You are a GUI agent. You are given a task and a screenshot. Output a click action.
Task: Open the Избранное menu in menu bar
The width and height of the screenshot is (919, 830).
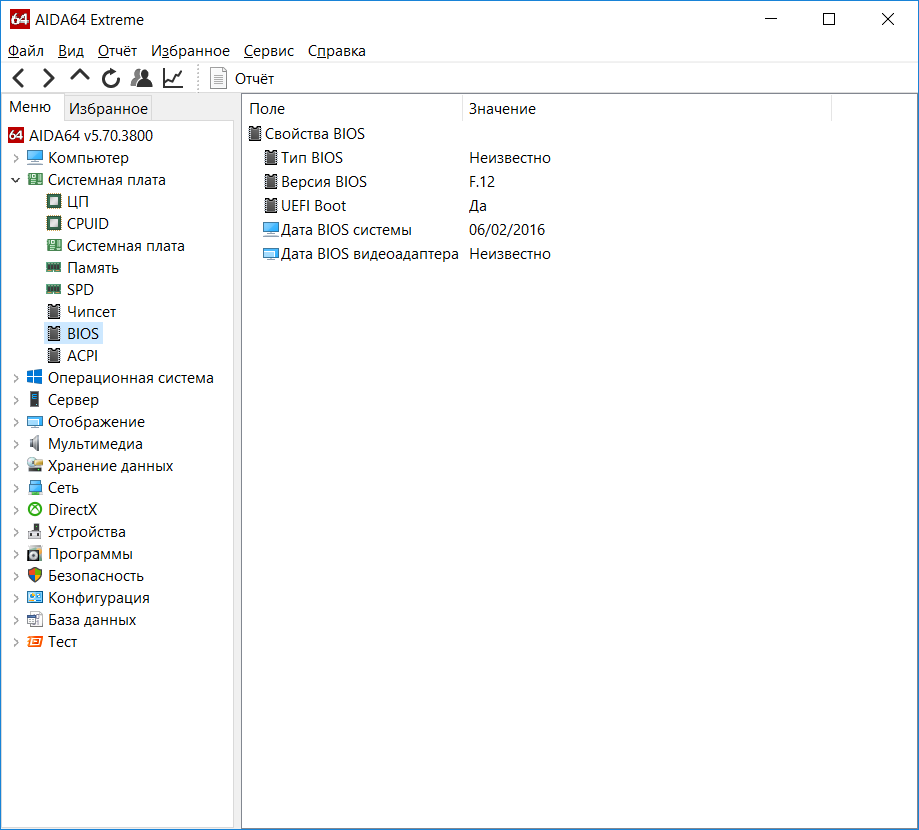pos(190,51)
